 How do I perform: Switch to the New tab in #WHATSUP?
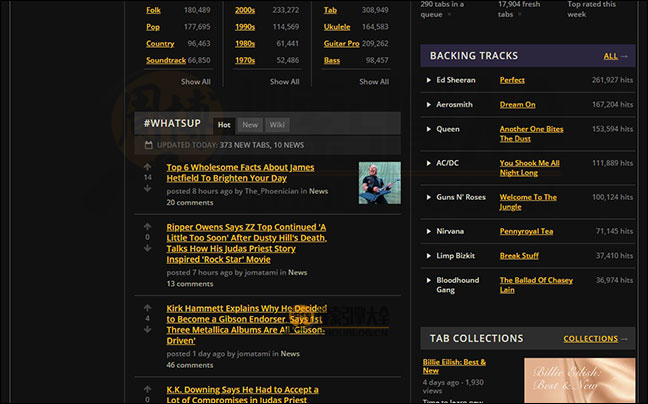tap(250, 125)
